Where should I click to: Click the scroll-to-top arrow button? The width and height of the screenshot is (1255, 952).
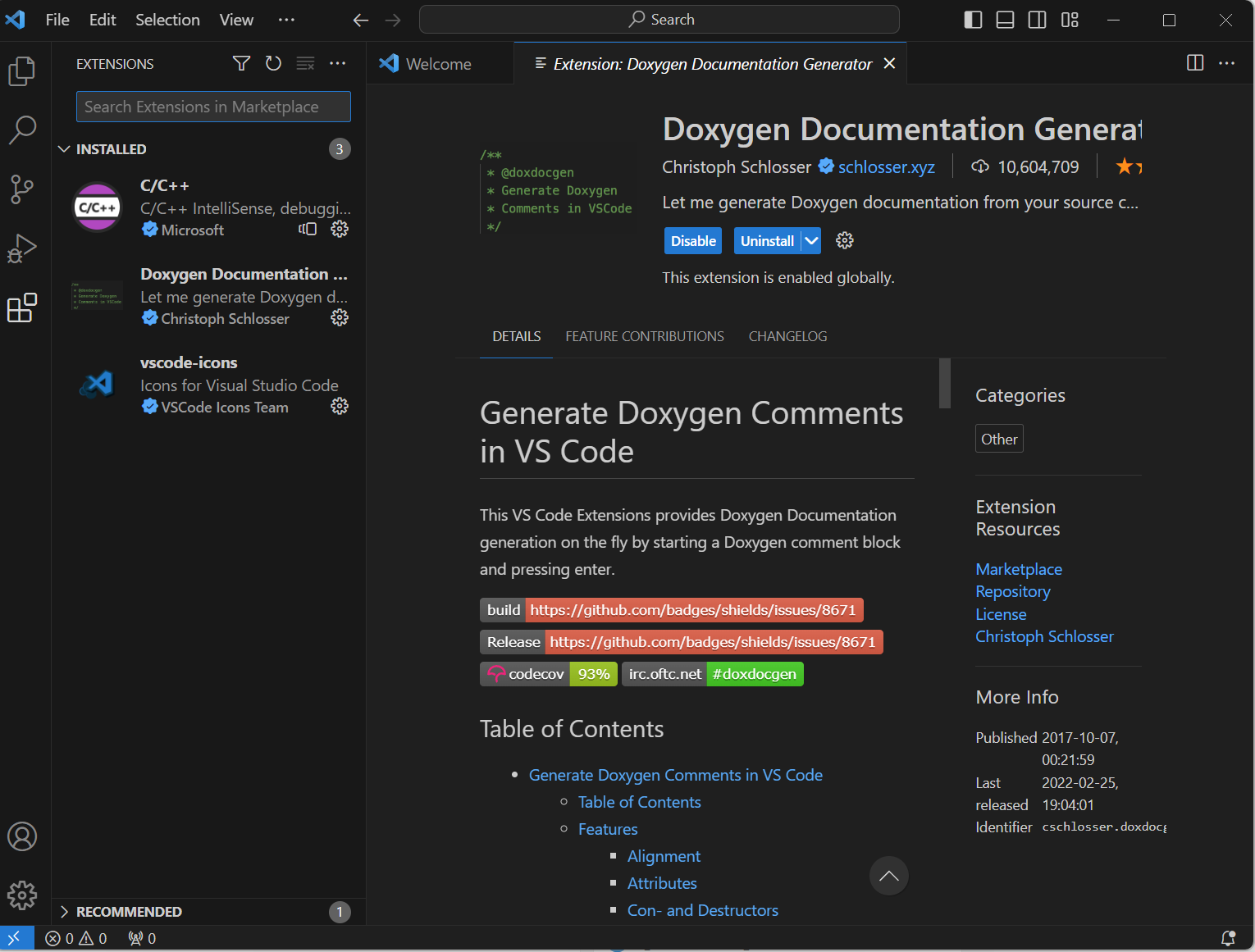tap(889, 876)
